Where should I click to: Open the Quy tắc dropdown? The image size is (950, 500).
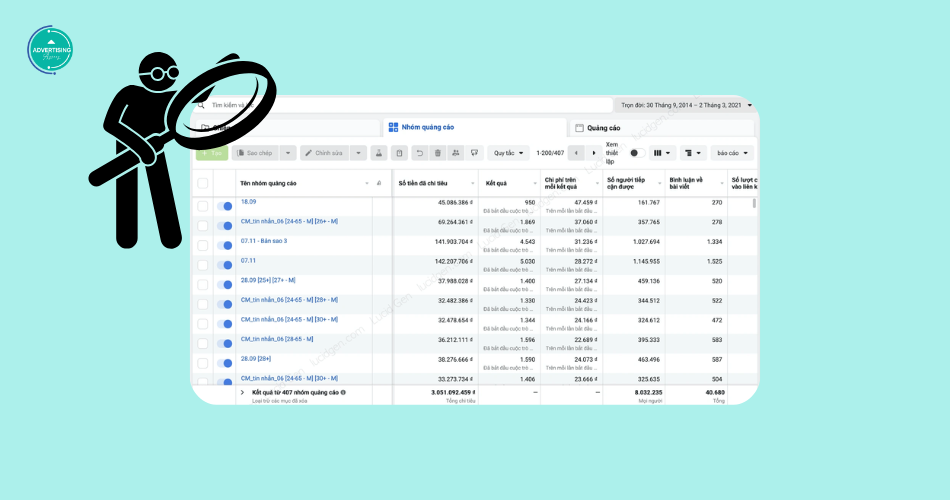(x=508, y=153)
